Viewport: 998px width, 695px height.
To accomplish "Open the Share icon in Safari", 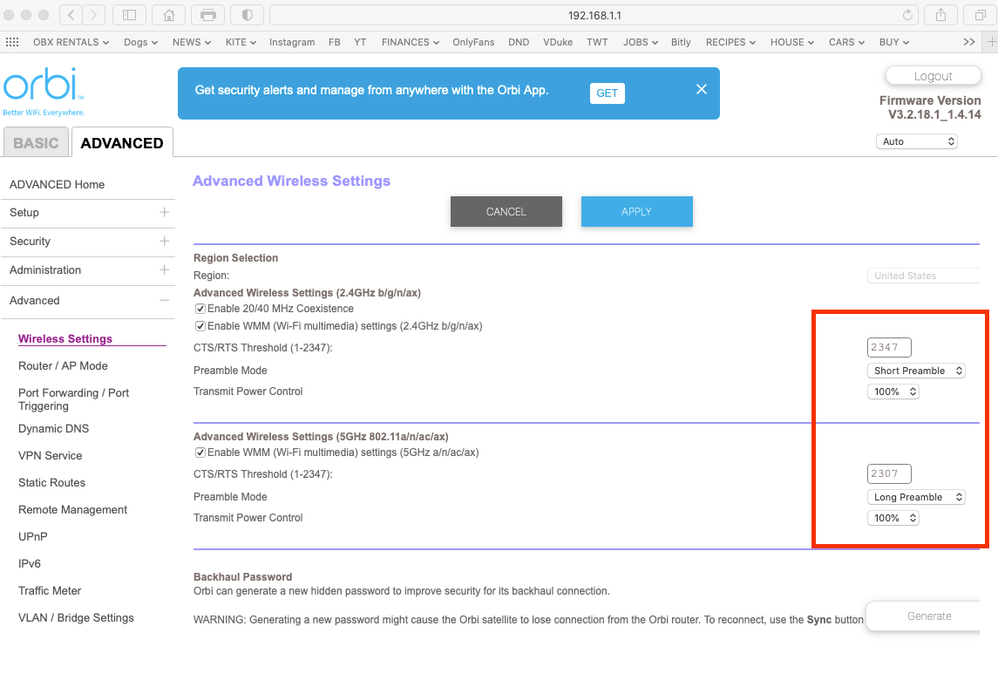I will pos(940,15).
